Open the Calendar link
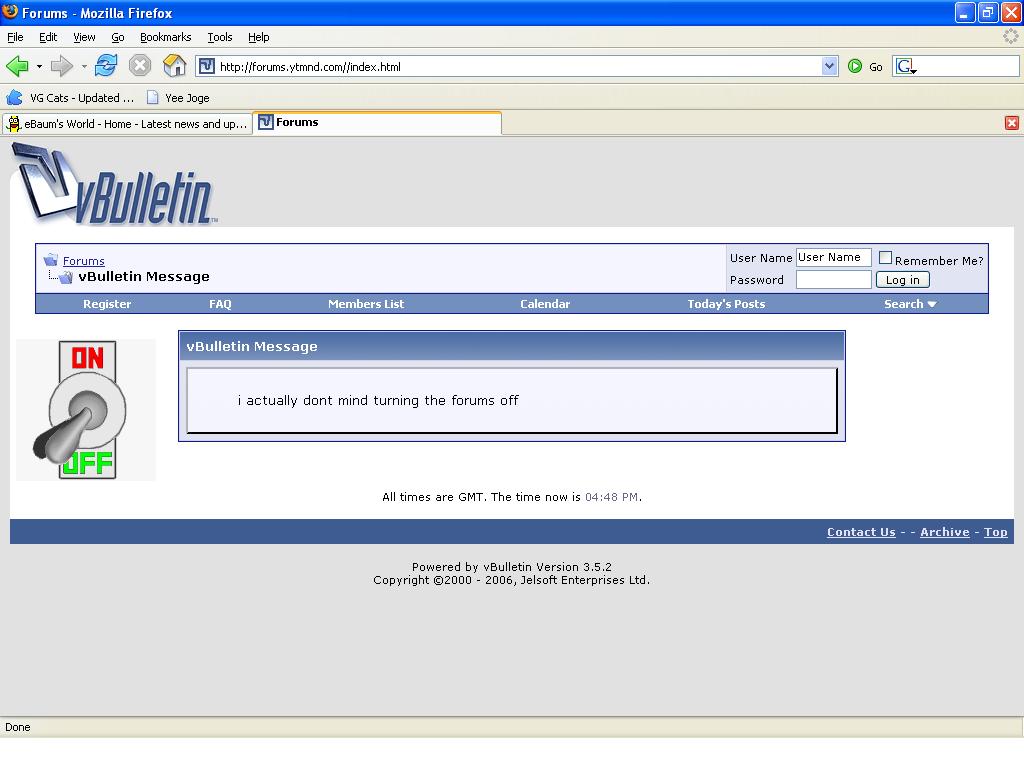 (545, 304)
